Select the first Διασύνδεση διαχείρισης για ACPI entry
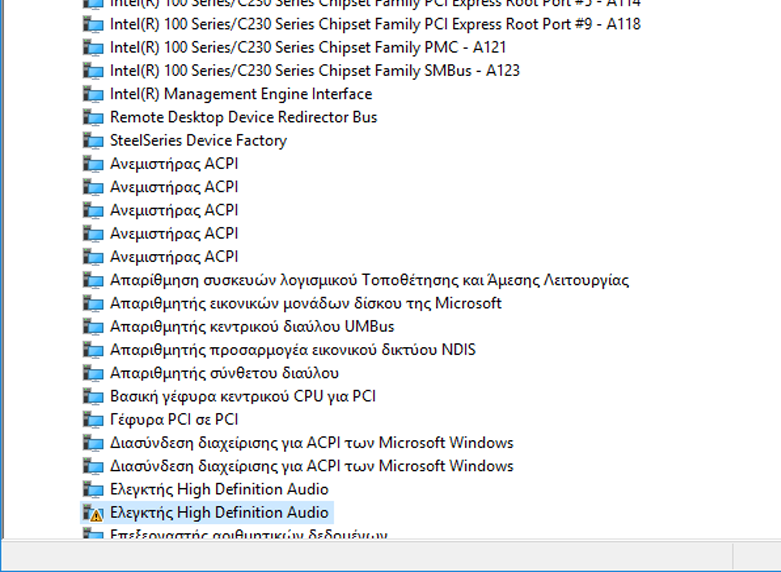 [x=311, y=443]
